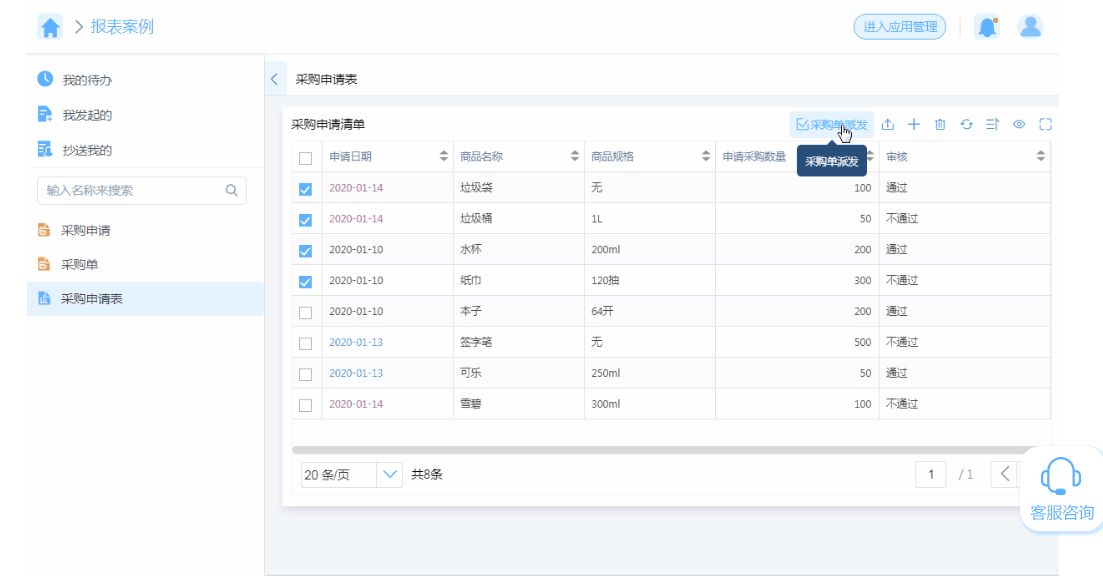Click the 采购单派发 button
Image resolution: width=1103 pixels, height=576 pixels.
coord(831,125)
